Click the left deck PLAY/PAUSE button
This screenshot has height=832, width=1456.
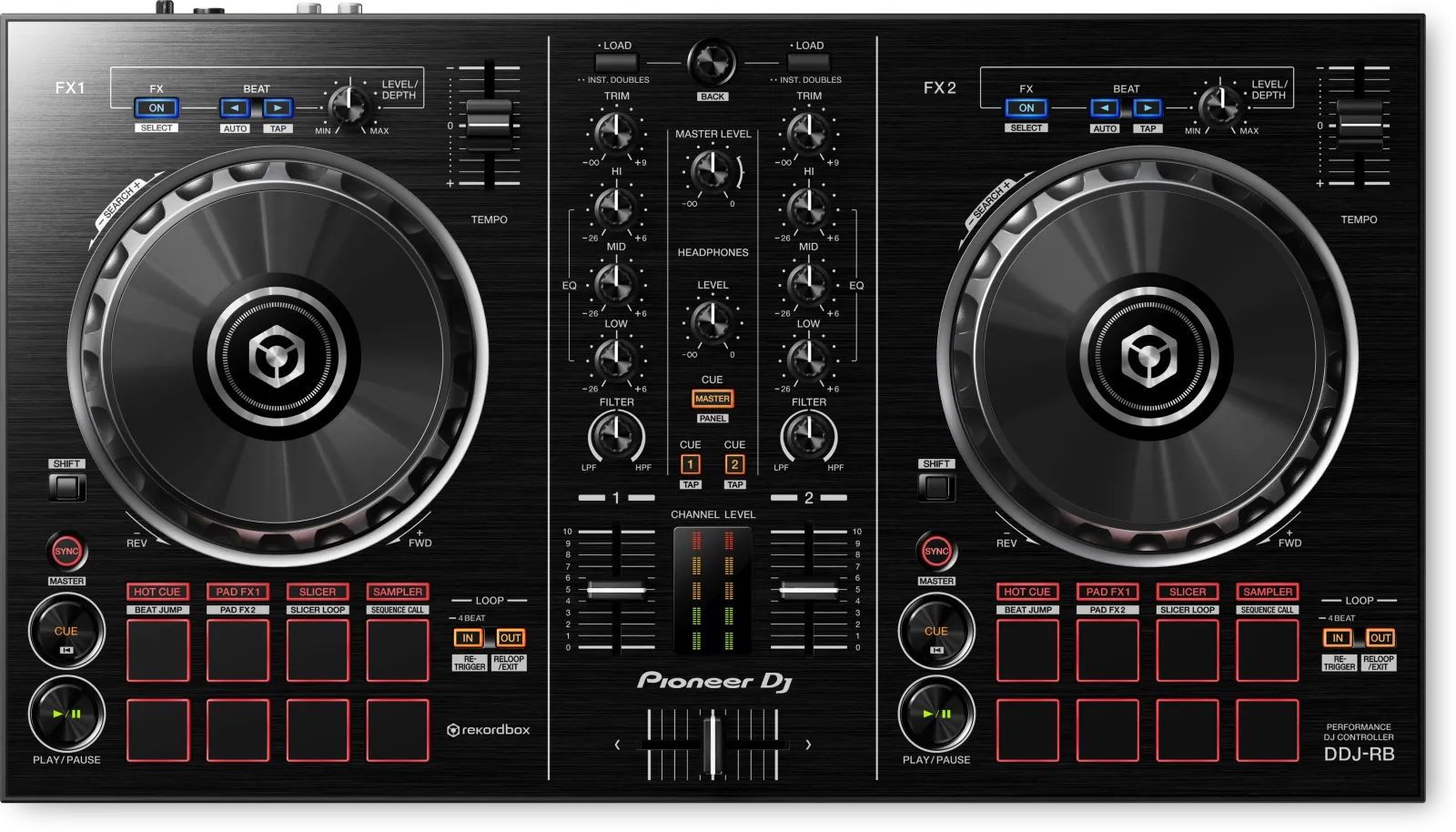coord(66,714)
